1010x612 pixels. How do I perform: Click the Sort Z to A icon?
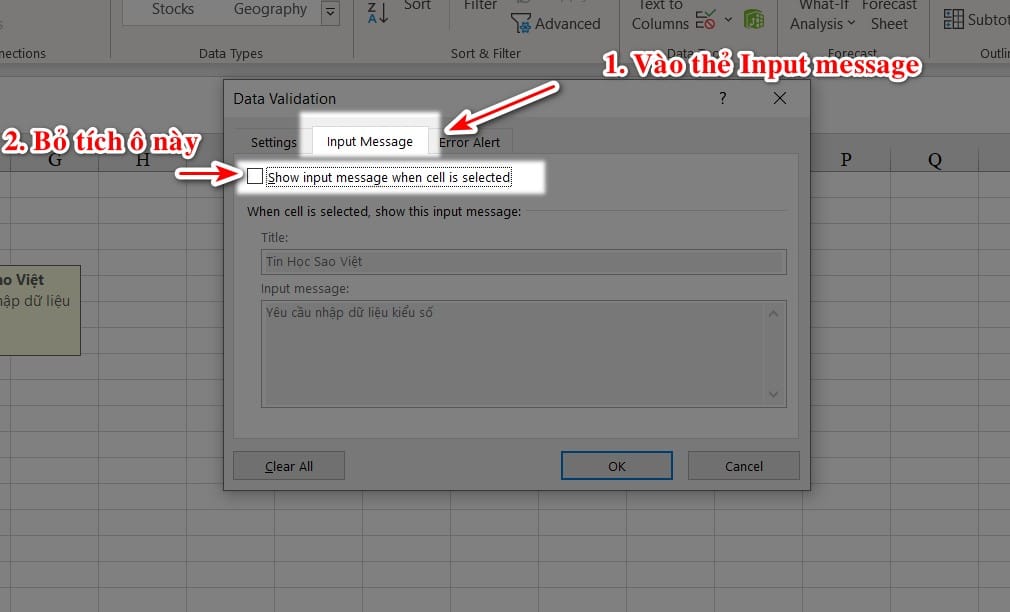[x=377, y=13]
